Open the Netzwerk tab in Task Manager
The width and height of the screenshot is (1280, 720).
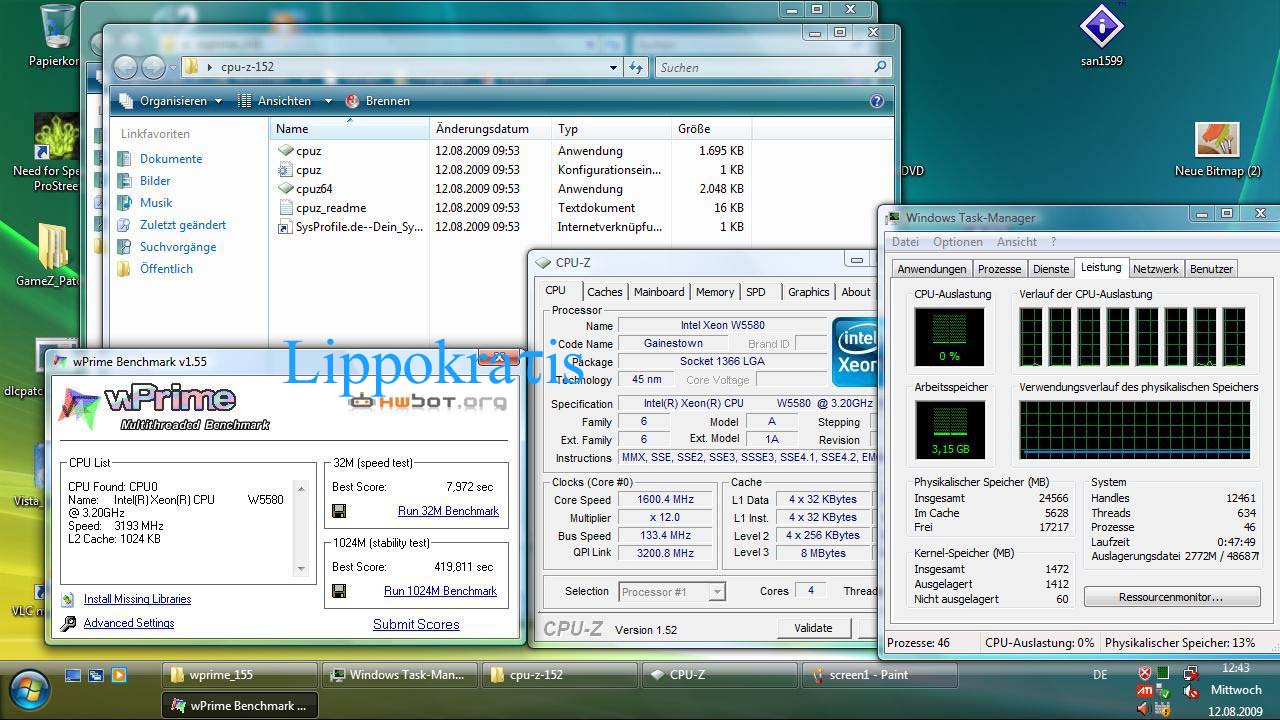[1156, 269]
